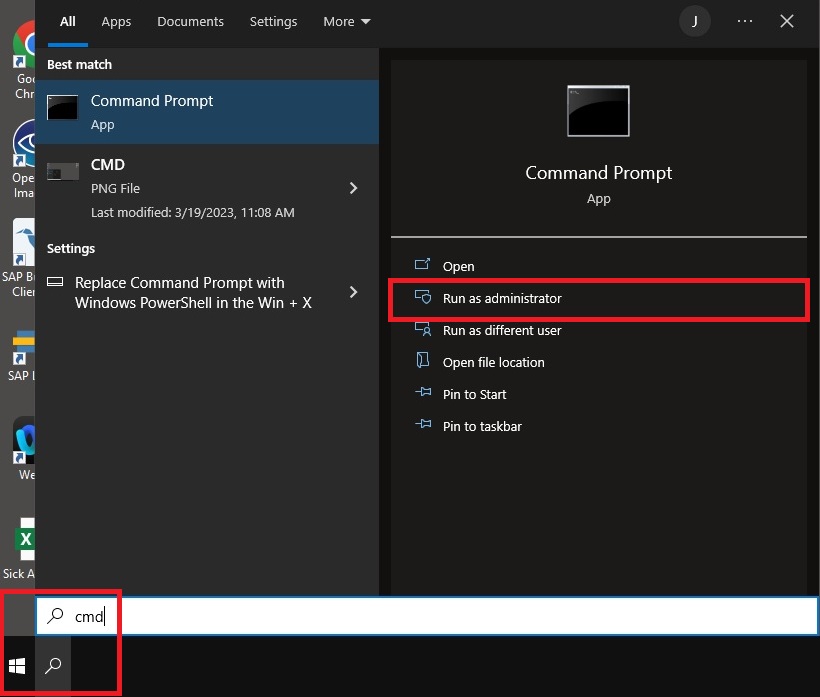Expand the CMD PNG File result arrow

[354, 188]
